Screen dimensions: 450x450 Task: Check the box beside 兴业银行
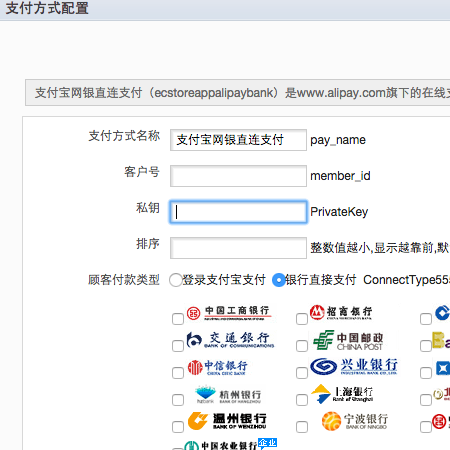(302, 373)
